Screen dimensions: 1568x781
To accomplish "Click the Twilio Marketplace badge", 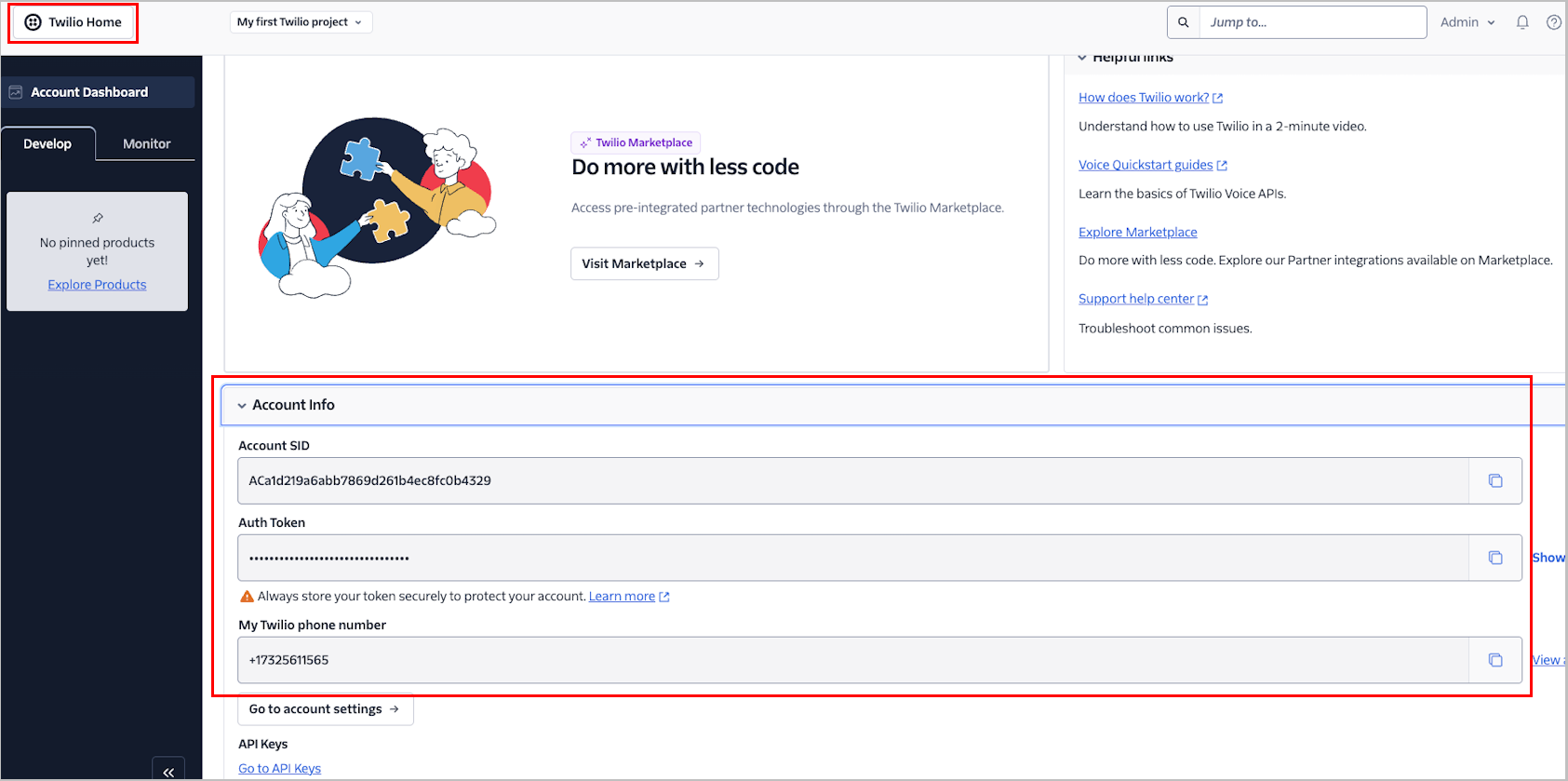I will click(636, 142).
